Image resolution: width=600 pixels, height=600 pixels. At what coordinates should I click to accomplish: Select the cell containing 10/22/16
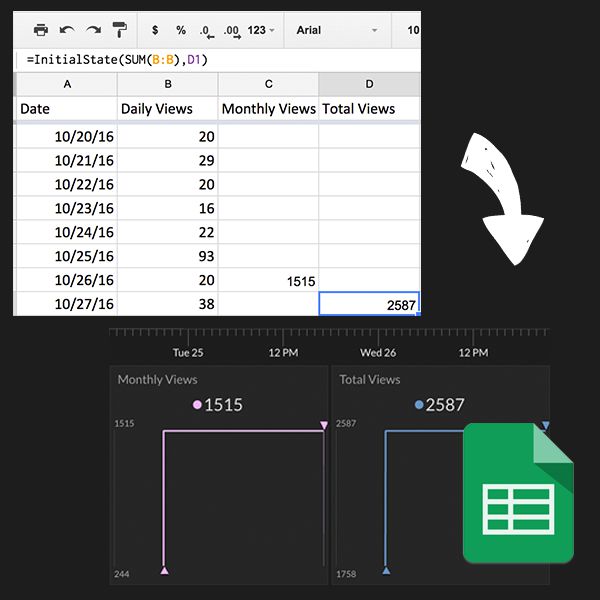point(66,184)
